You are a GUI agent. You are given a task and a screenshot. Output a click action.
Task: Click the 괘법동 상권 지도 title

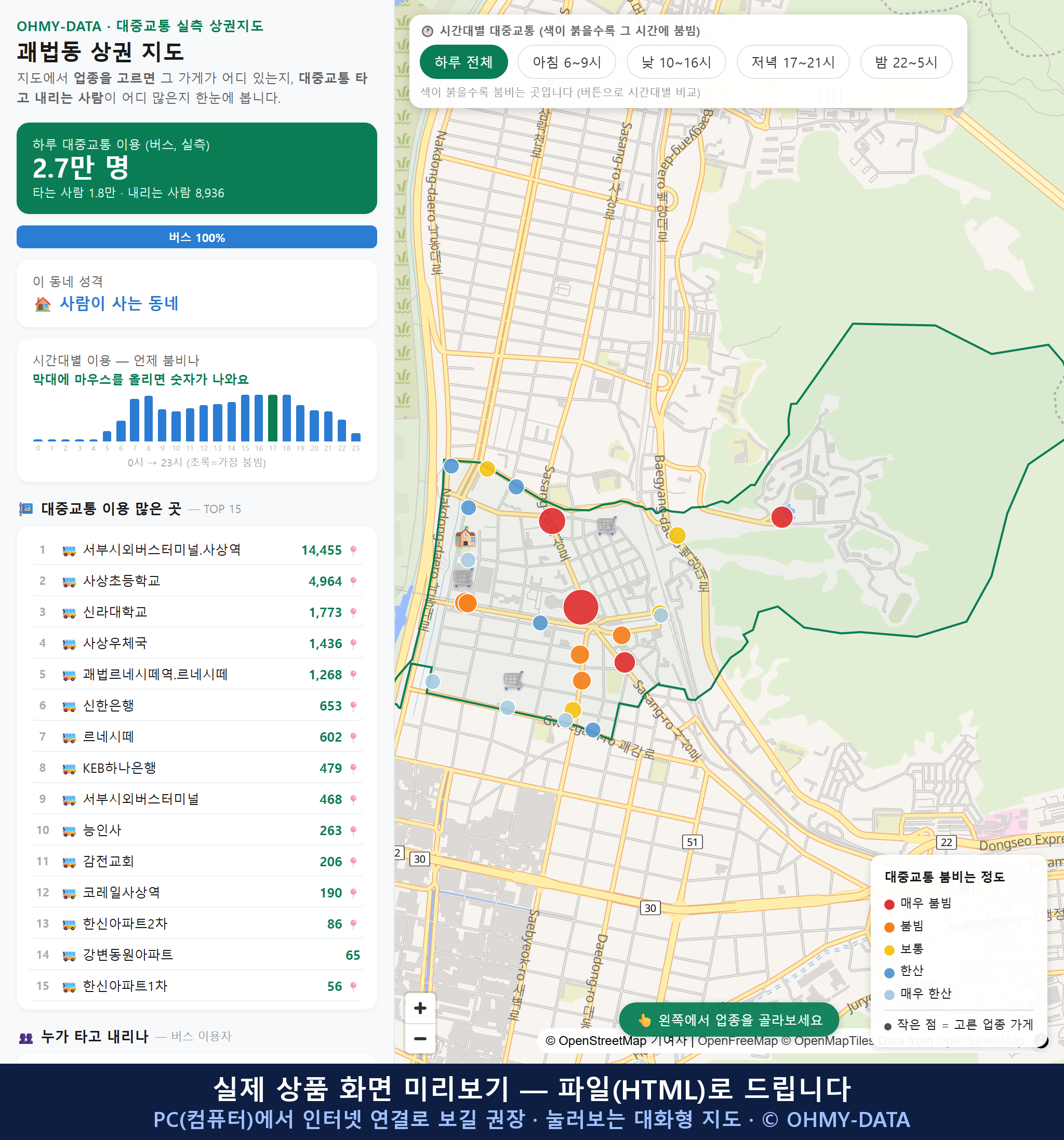[x=100, y=51]
